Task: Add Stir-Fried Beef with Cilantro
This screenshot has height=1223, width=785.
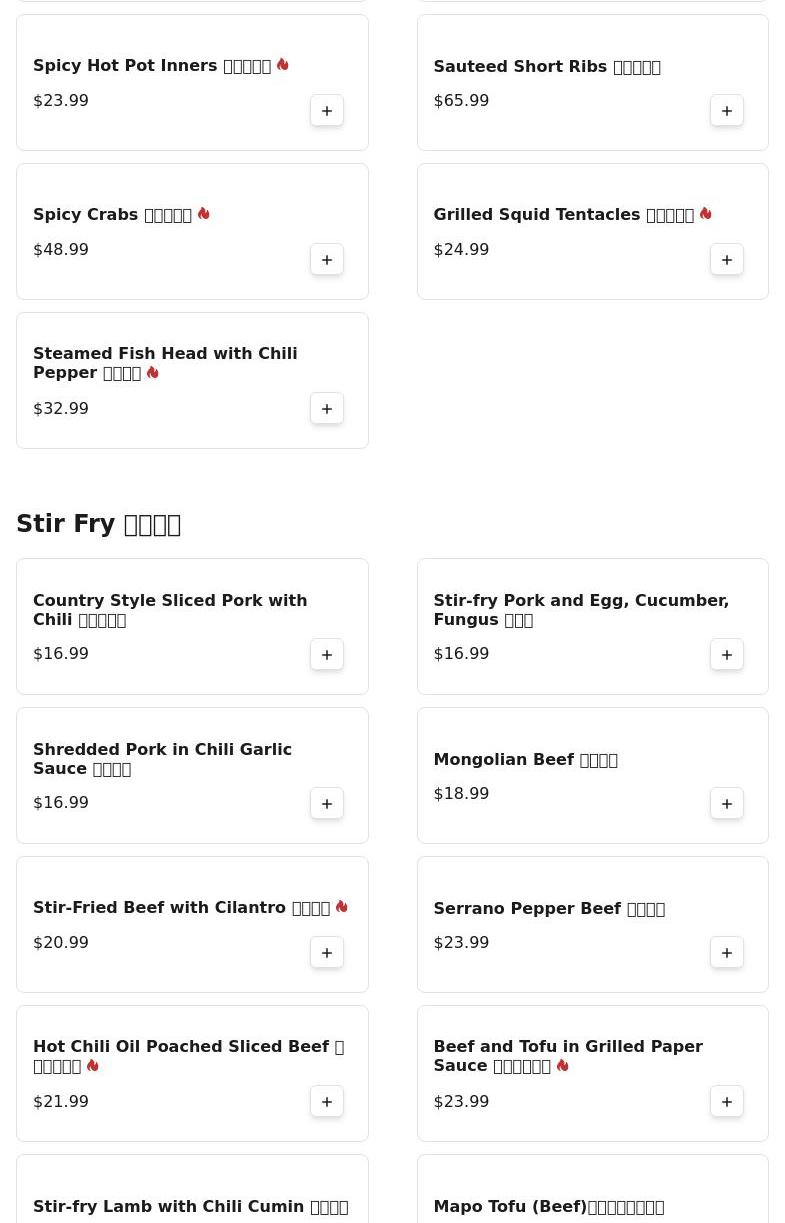Action: 327,953
